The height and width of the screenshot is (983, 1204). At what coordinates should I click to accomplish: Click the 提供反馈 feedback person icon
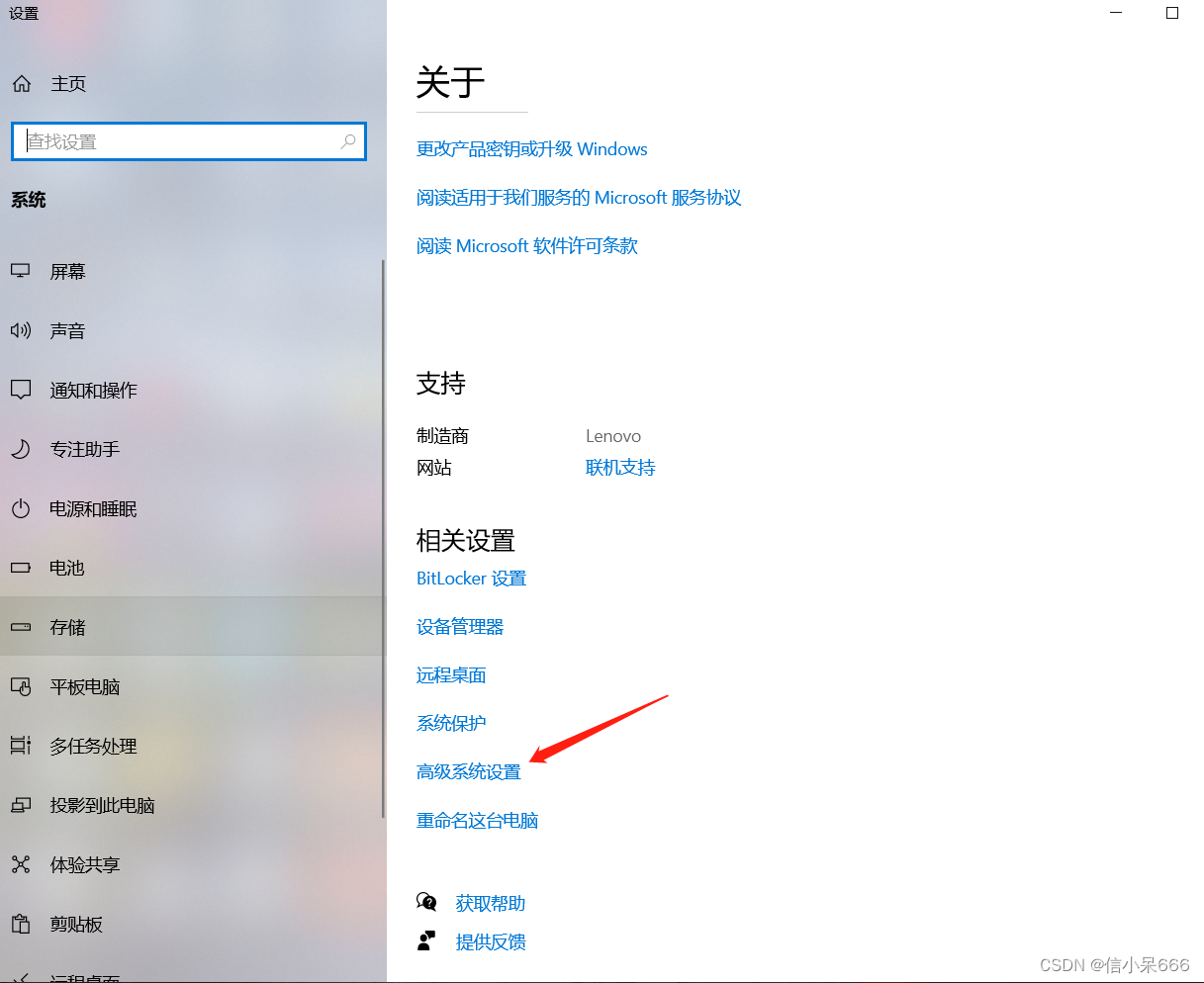click(426, 941)
